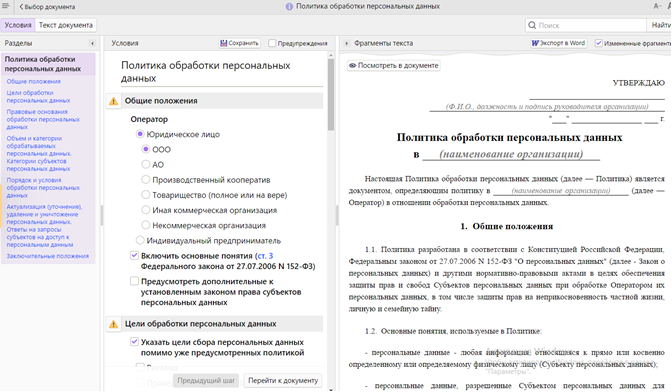Collapse the Разделы panel arrow
672x392 pixels.
[x=92, y=43]
